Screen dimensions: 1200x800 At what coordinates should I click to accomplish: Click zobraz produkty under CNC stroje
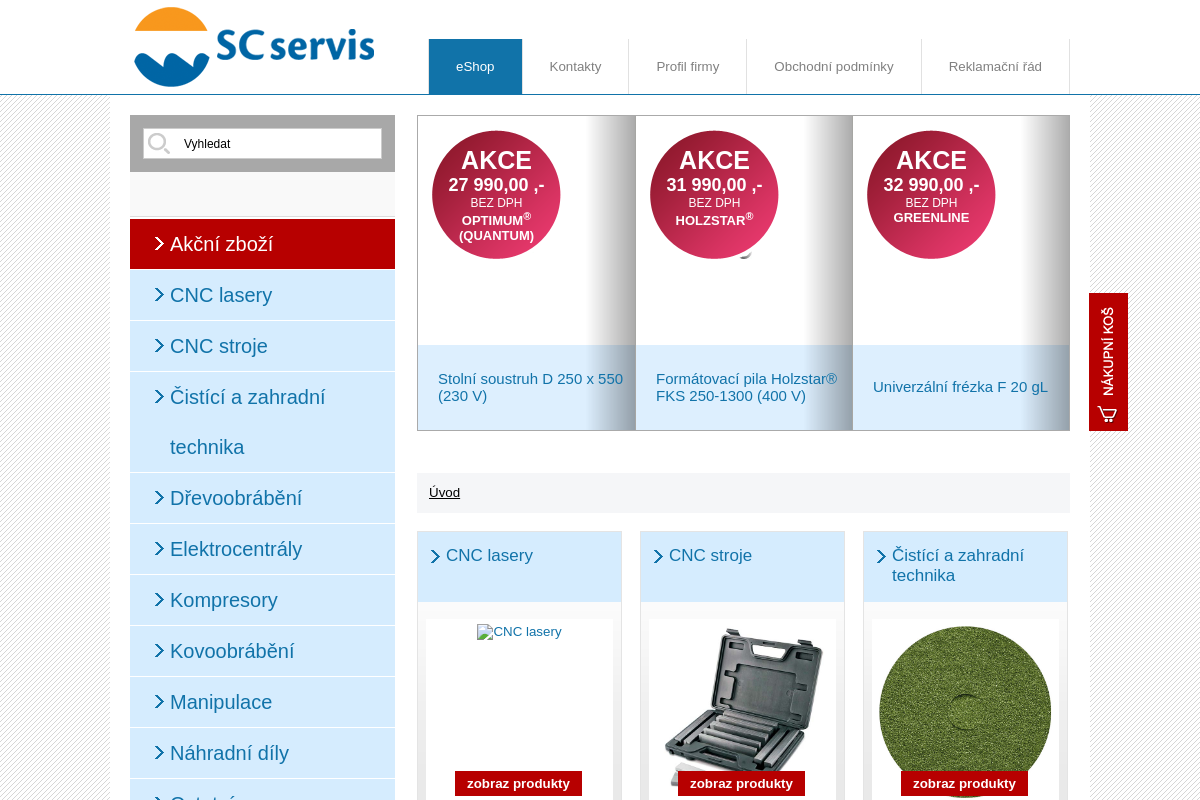741,783
